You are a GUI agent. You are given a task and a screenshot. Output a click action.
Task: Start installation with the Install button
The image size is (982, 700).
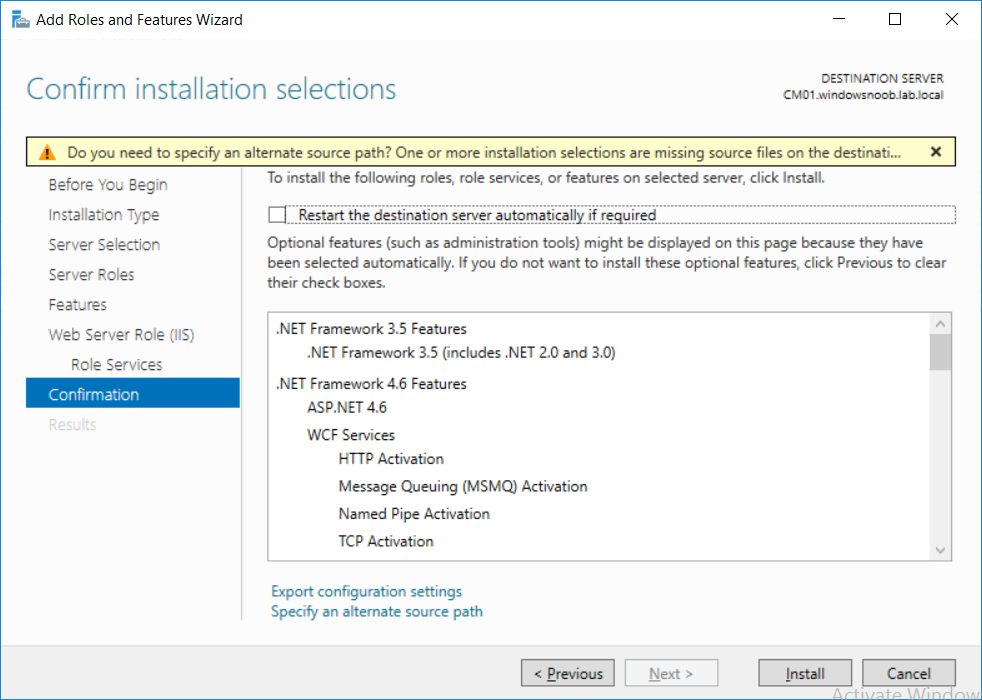[805, 673]
